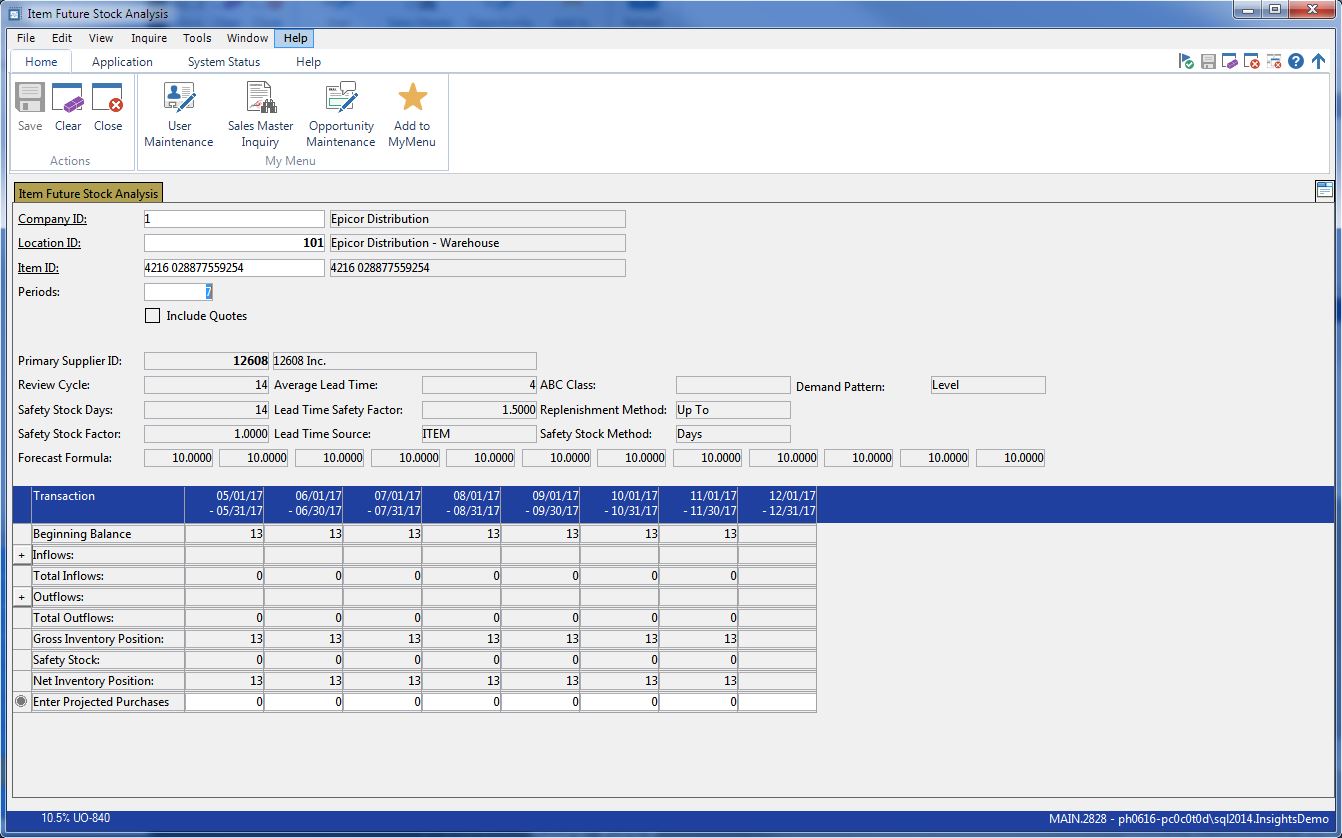Click the Item ID label link
Image resolution: width=1342 pixels, height=838 pixels.
[40, 268]
